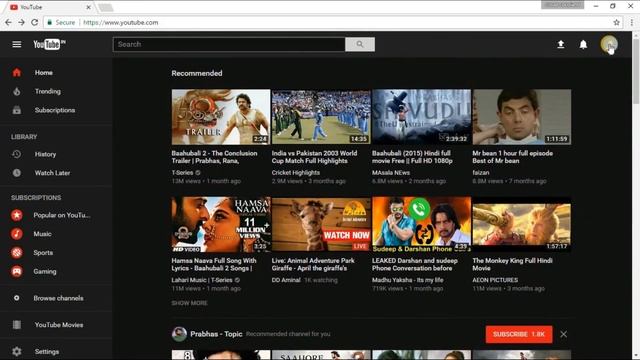
Task: Click the SHOW MORE link
Action: click(x=189, y=303)
